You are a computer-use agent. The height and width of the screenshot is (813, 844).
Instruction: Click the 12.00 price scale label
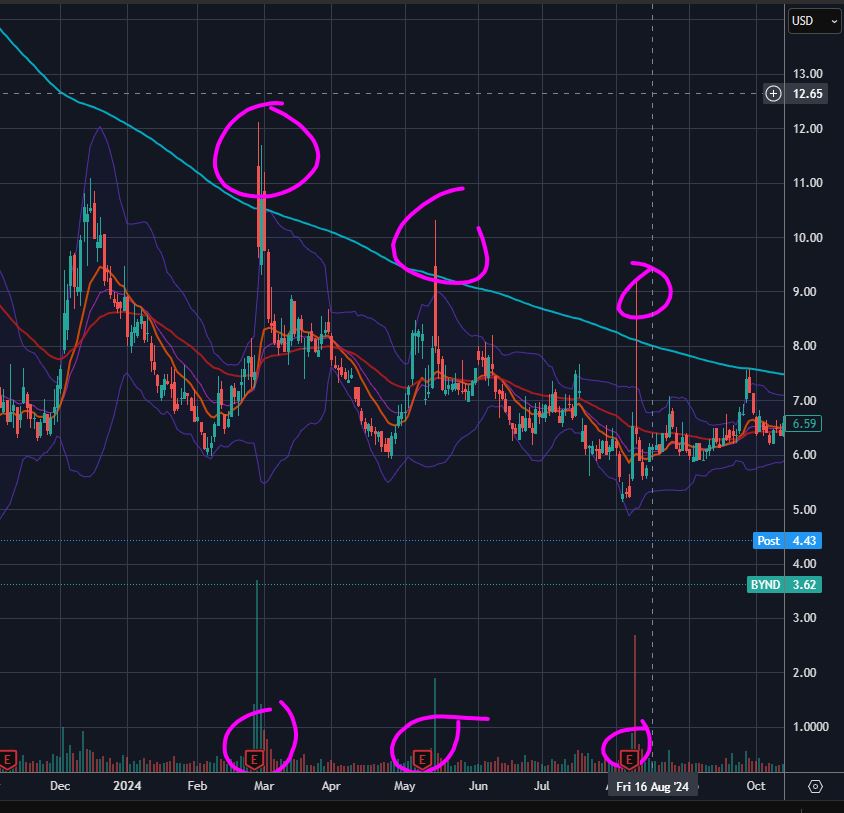point(807,129)
